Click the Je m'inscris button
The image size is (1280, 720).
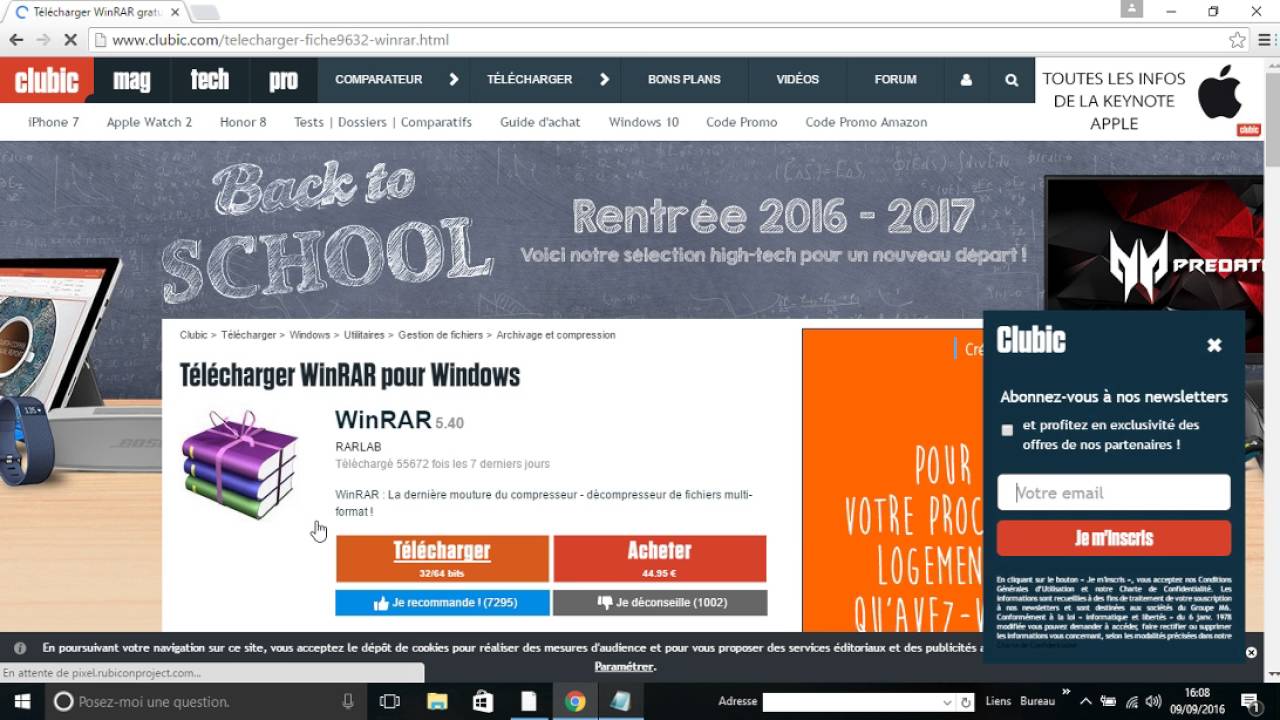(1114, 538)
